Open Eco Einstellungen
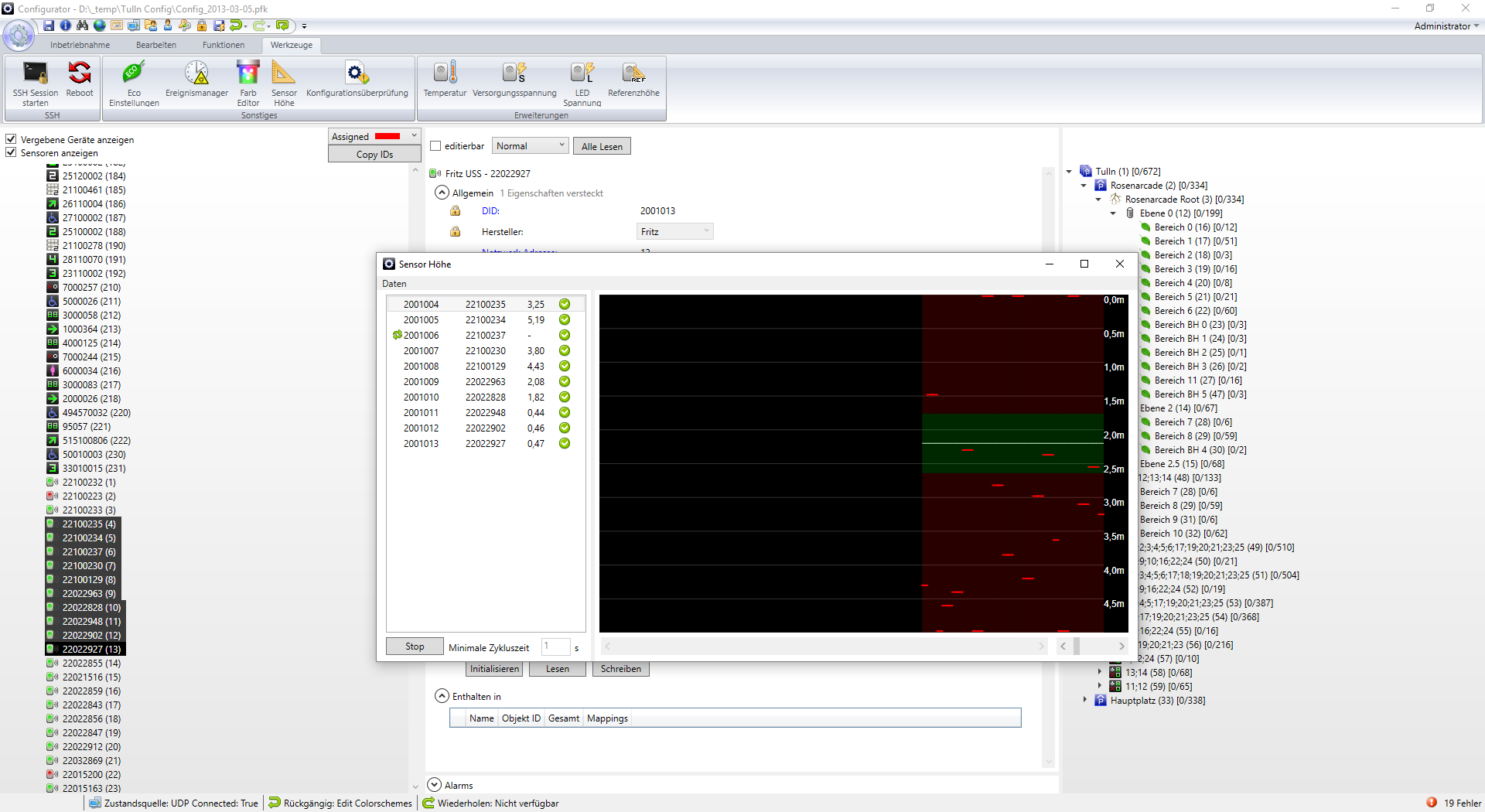Image resolution: width=1485 pixels, height=812 pixels. [x=134, y=84]
